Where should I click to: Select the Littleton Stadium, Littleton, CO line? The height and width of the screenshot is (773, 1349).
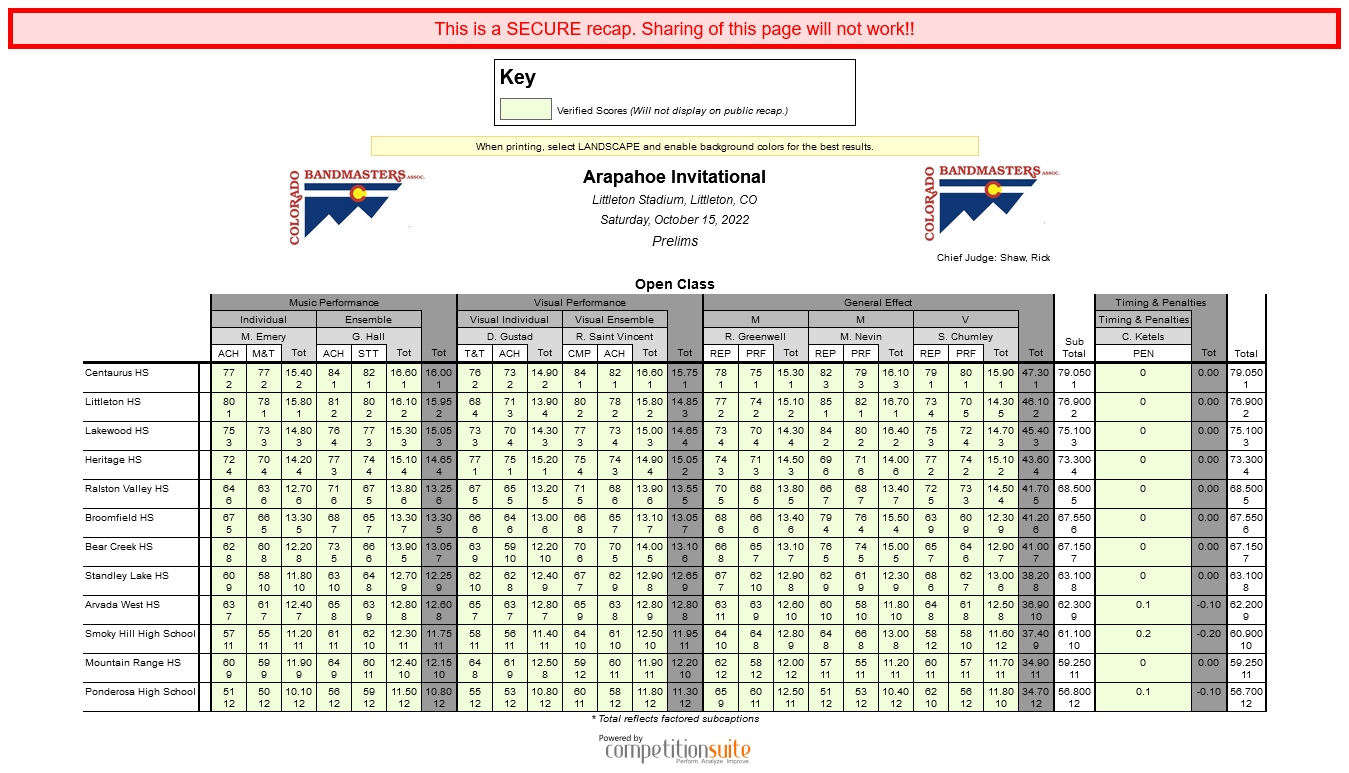[675, 200]
